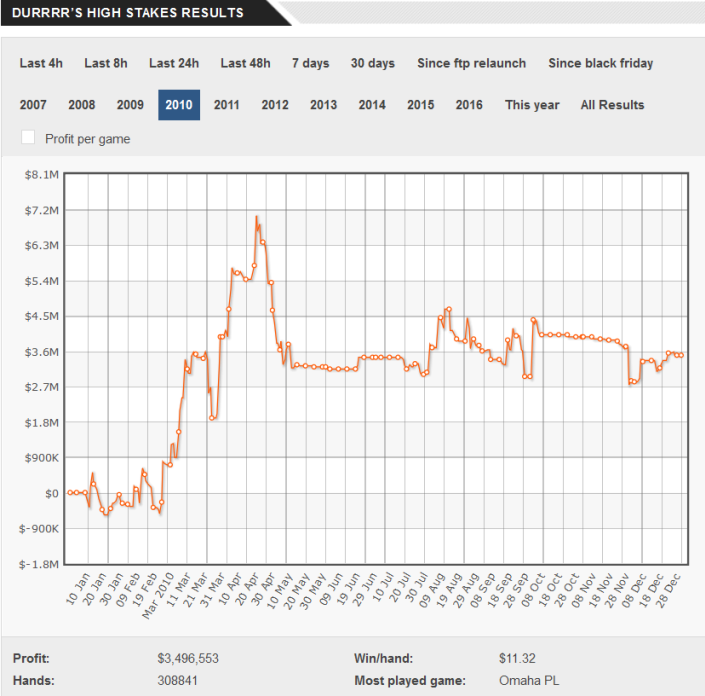Screen dimensions: 705x696
Task: Show the 30 days results
Action: coord(372,63)
